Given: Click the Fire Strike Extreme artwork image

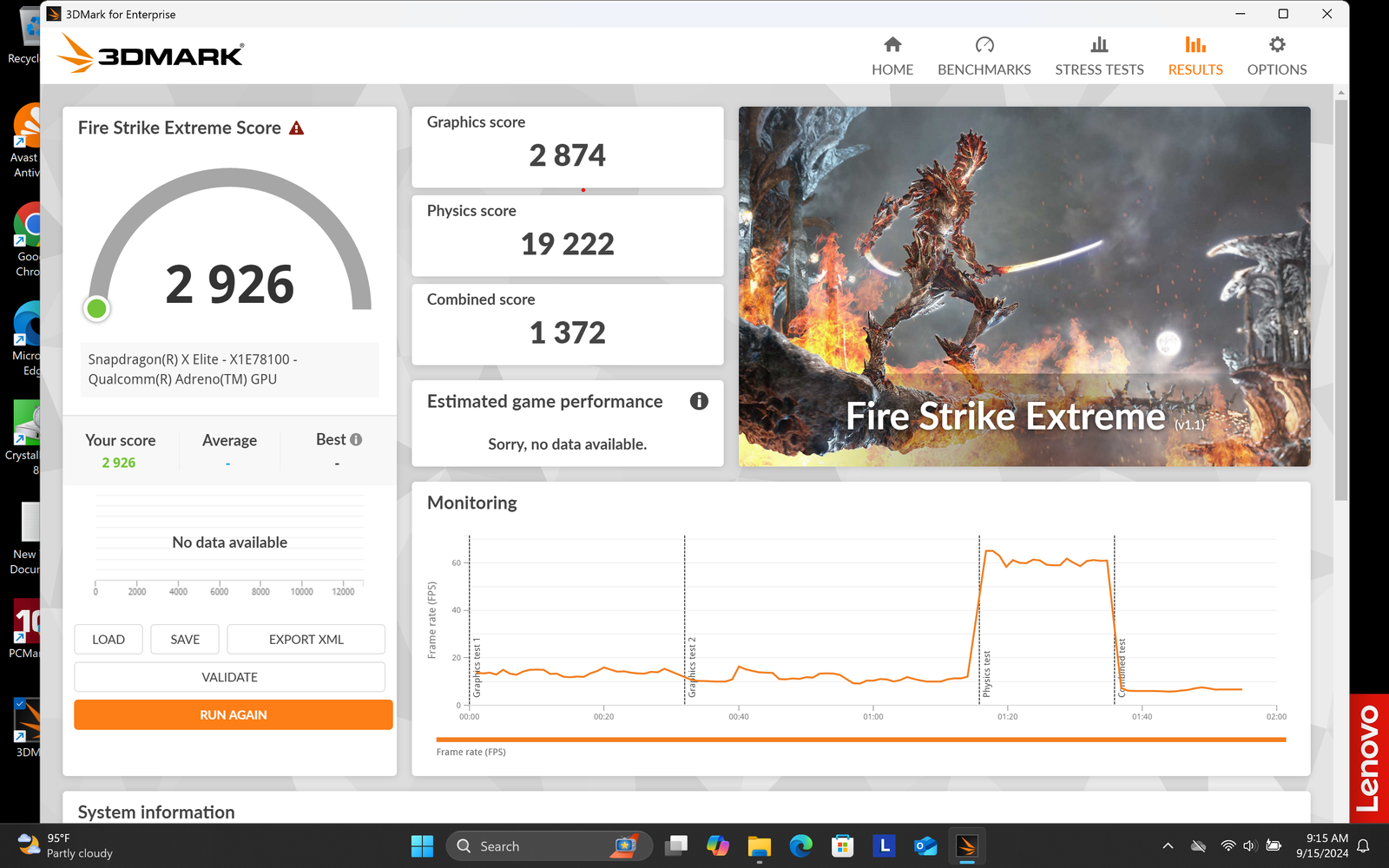Looking at the screenshot, I should [1024, 286].
